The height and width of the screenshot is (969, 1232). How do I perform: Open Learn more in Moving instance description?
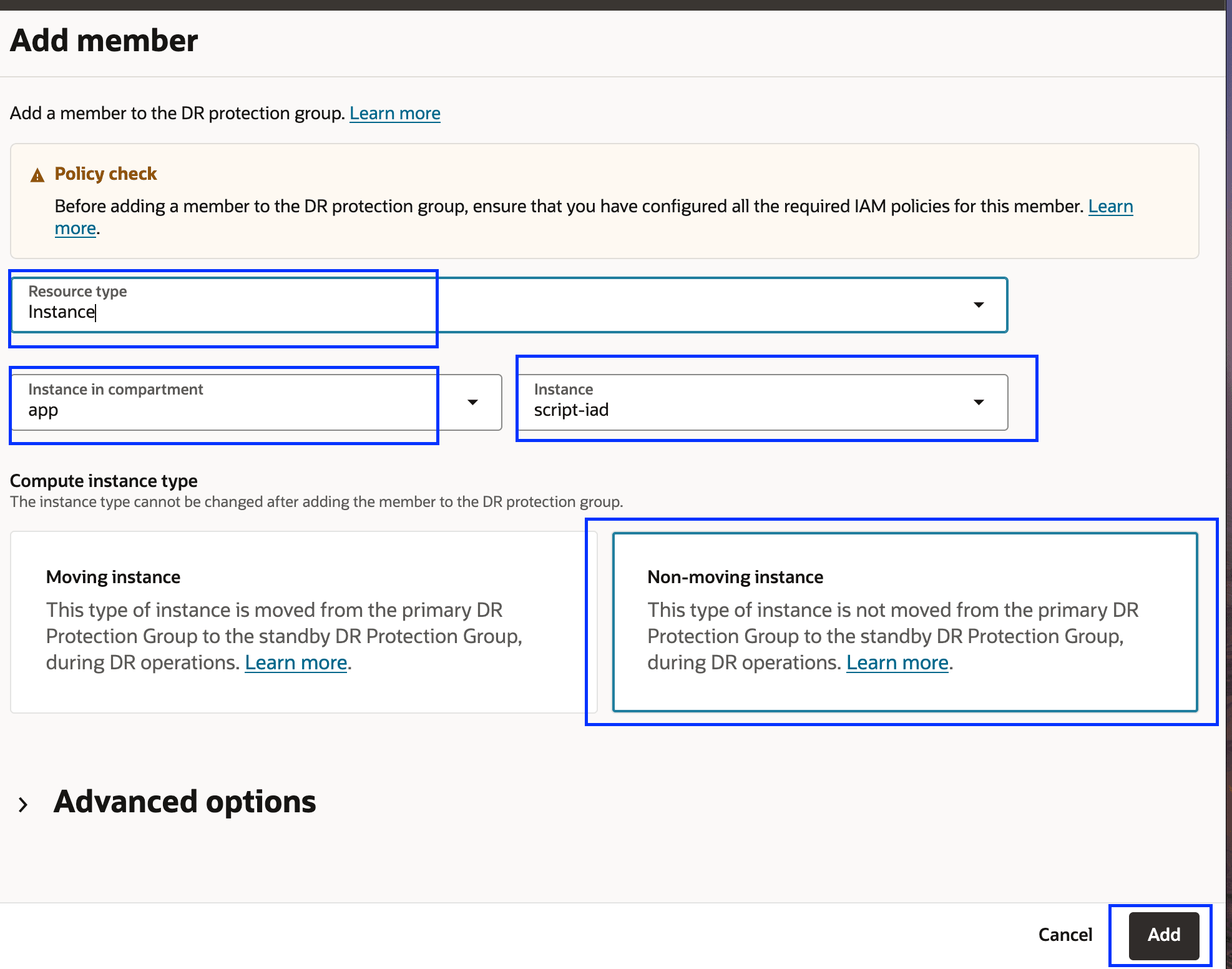click(296, 662)
